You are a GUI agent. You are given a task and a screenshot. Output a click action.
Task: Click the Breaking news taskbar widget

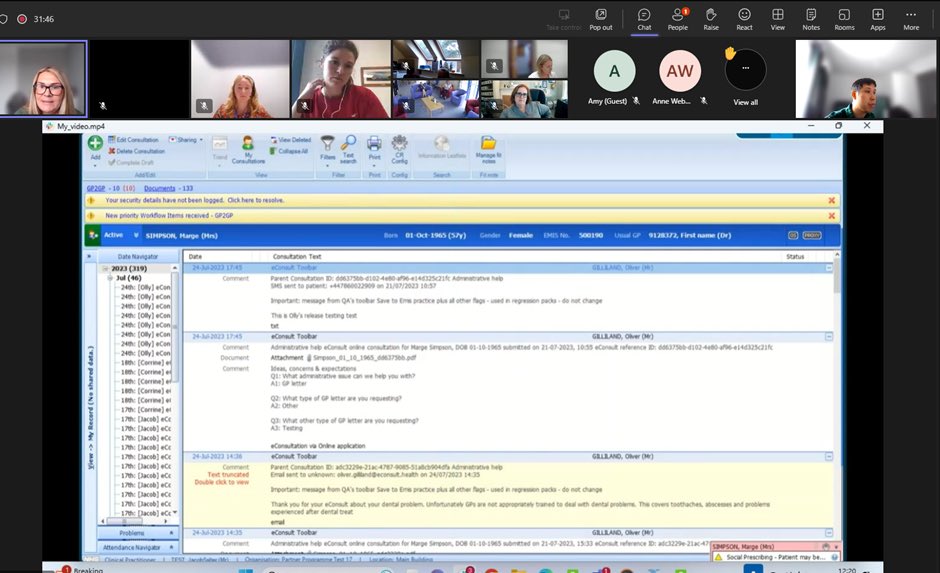coord(82,569)
